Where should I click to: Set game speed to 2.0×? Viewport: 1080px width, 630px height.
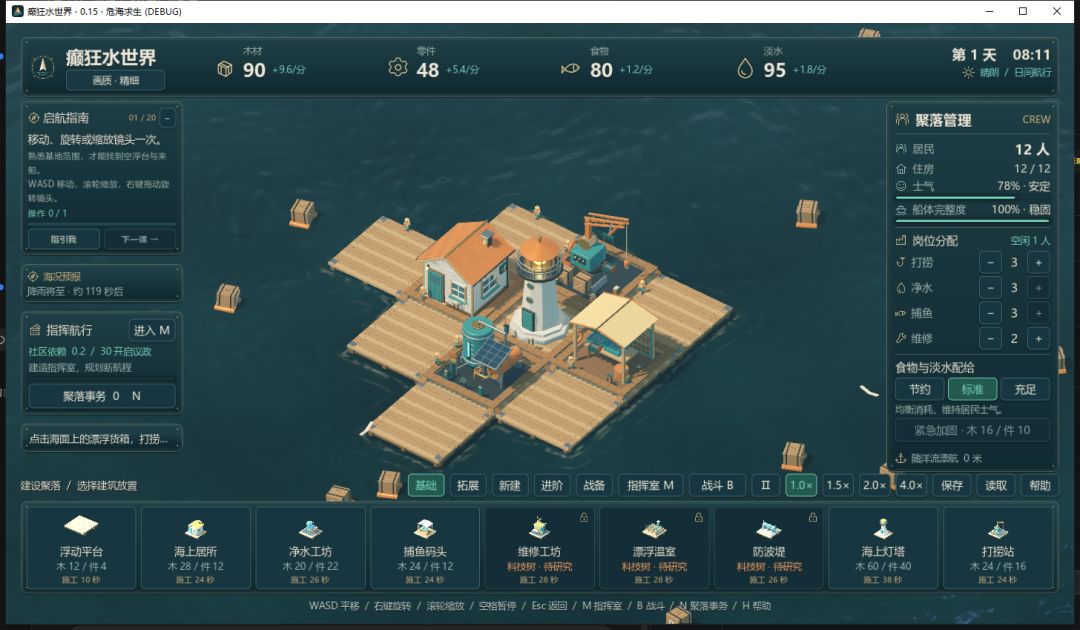click(875, 485)
